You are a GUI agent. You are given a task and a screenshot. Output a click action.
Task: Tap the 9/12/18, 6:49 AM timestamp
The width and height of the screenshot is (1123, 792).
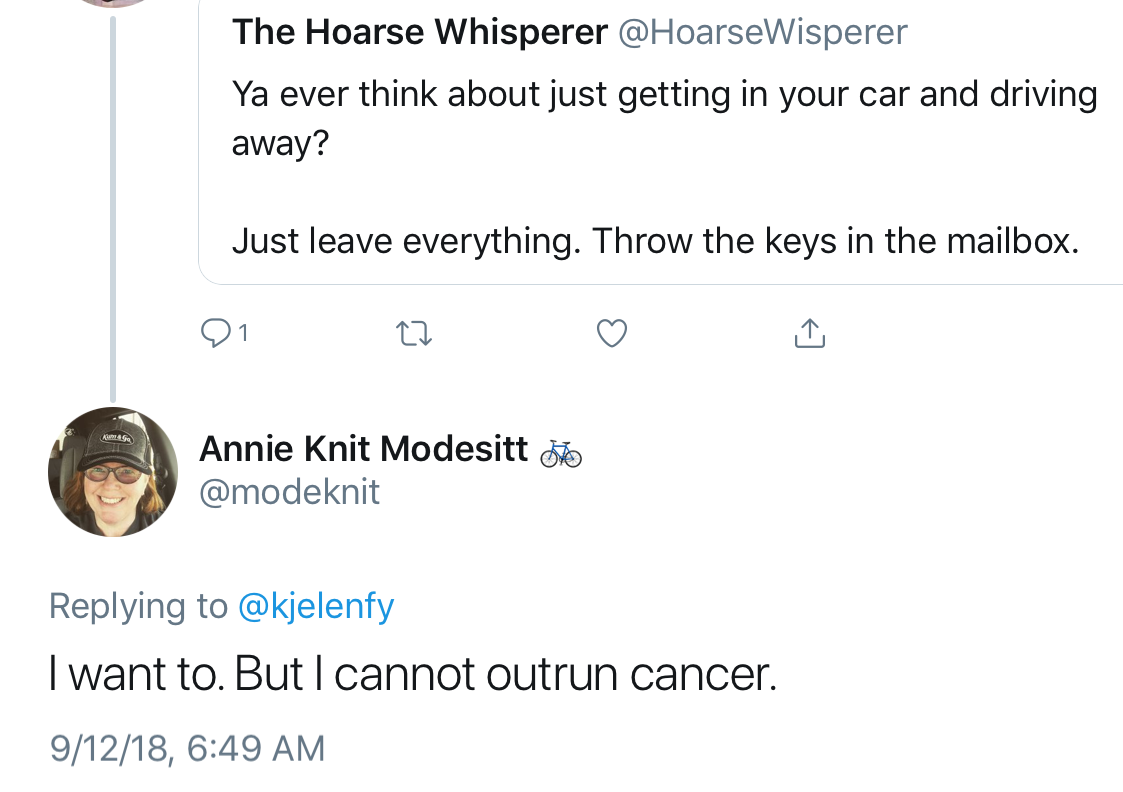[188, 748]
